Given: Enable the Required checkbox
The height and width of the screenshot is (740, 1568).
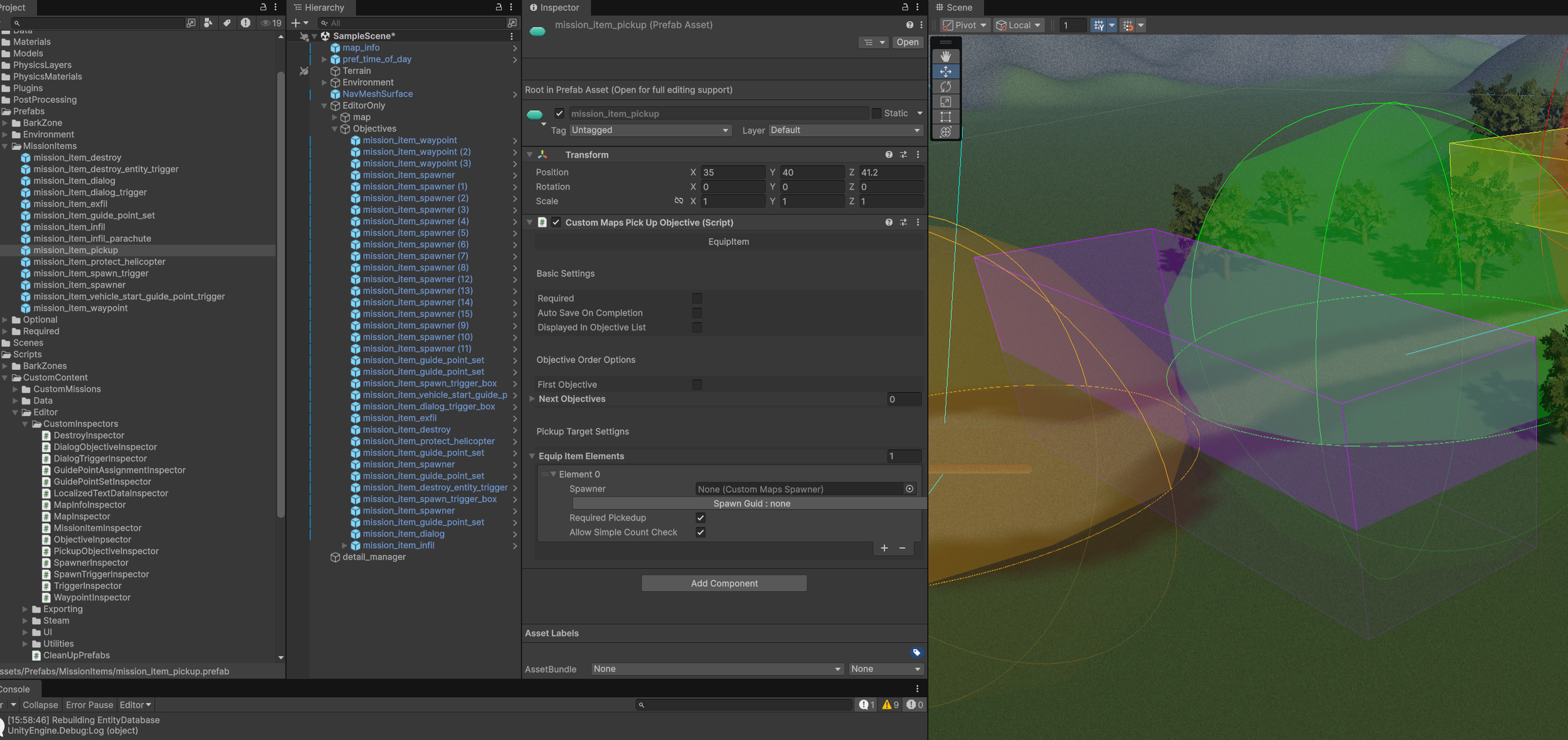Looking at the screenshot, I should tap(697, 299).
